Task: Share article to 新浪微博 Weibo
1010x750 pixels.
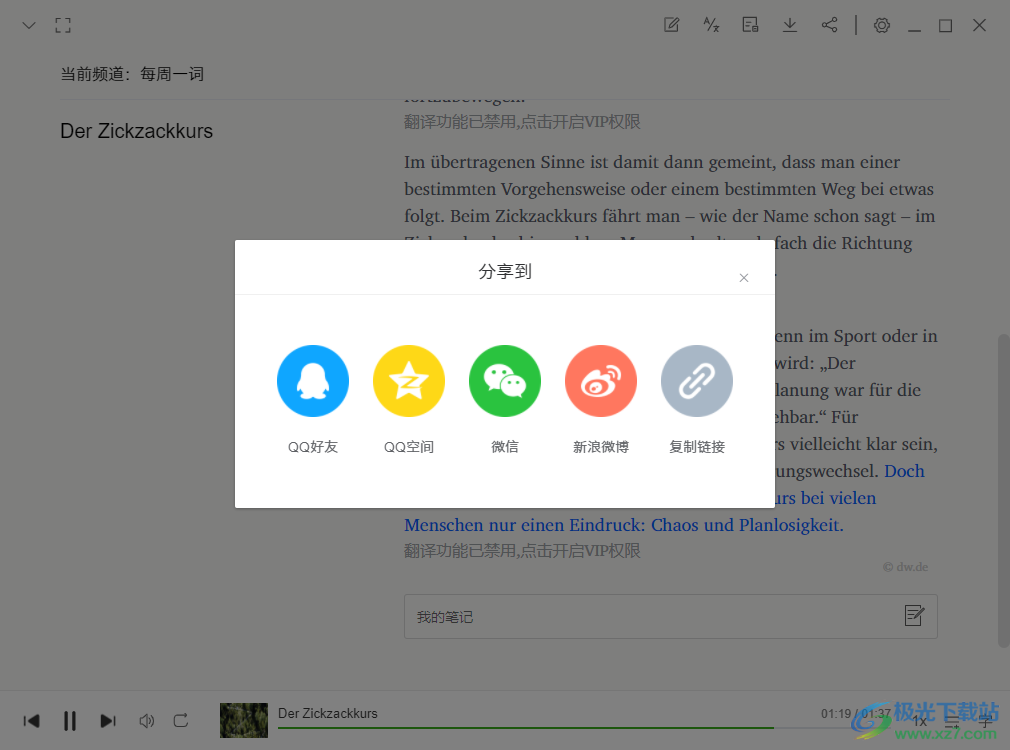Action: (601, 381)
